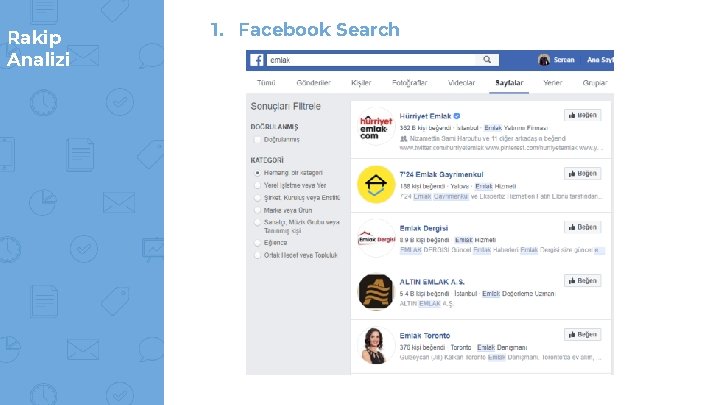This screenshot has height=405, width=720.
Task: Enable the Doğrulanmış checkbox filter
Action: pos(258,140)
